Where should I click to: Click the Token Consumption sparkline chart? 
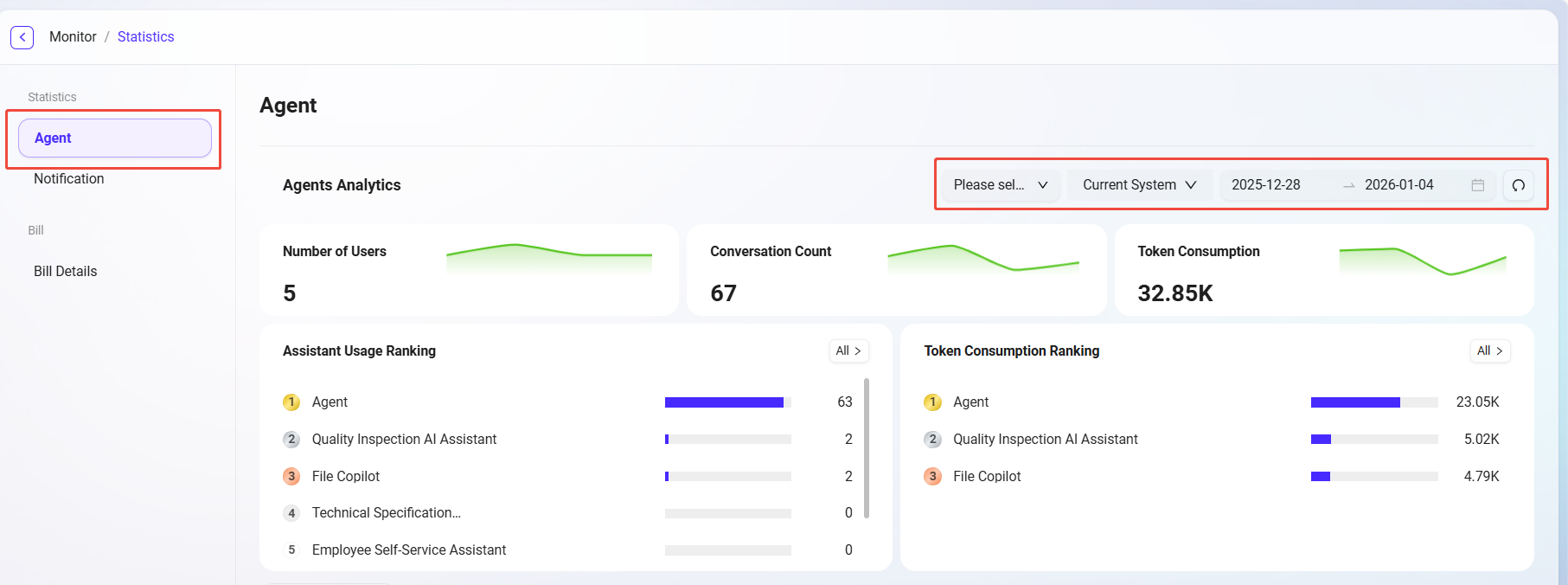coord(1422,260)
